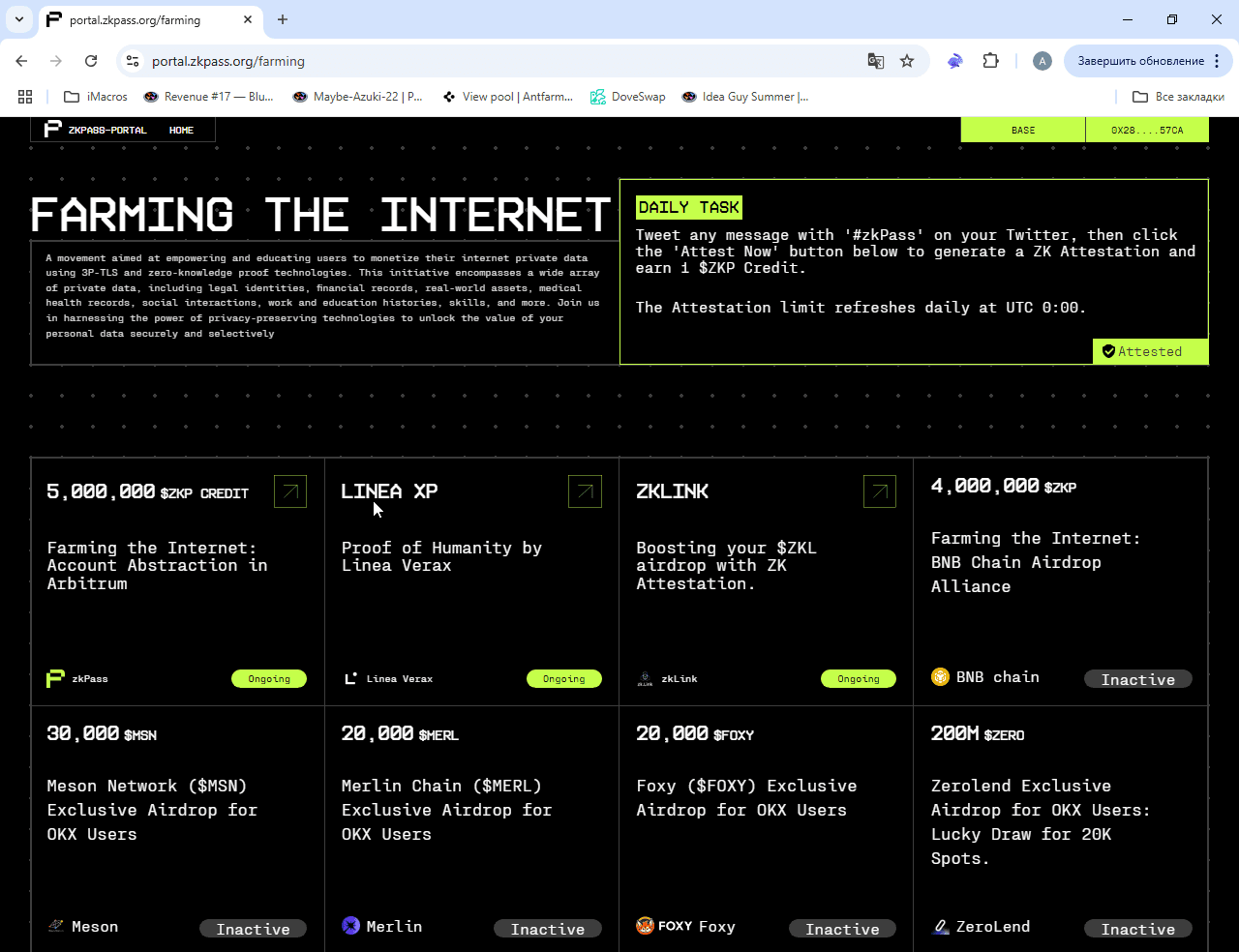Open Boosting your $ZKL airdrop text
The width and height of the screenshot is (1239, 952).
726,566
